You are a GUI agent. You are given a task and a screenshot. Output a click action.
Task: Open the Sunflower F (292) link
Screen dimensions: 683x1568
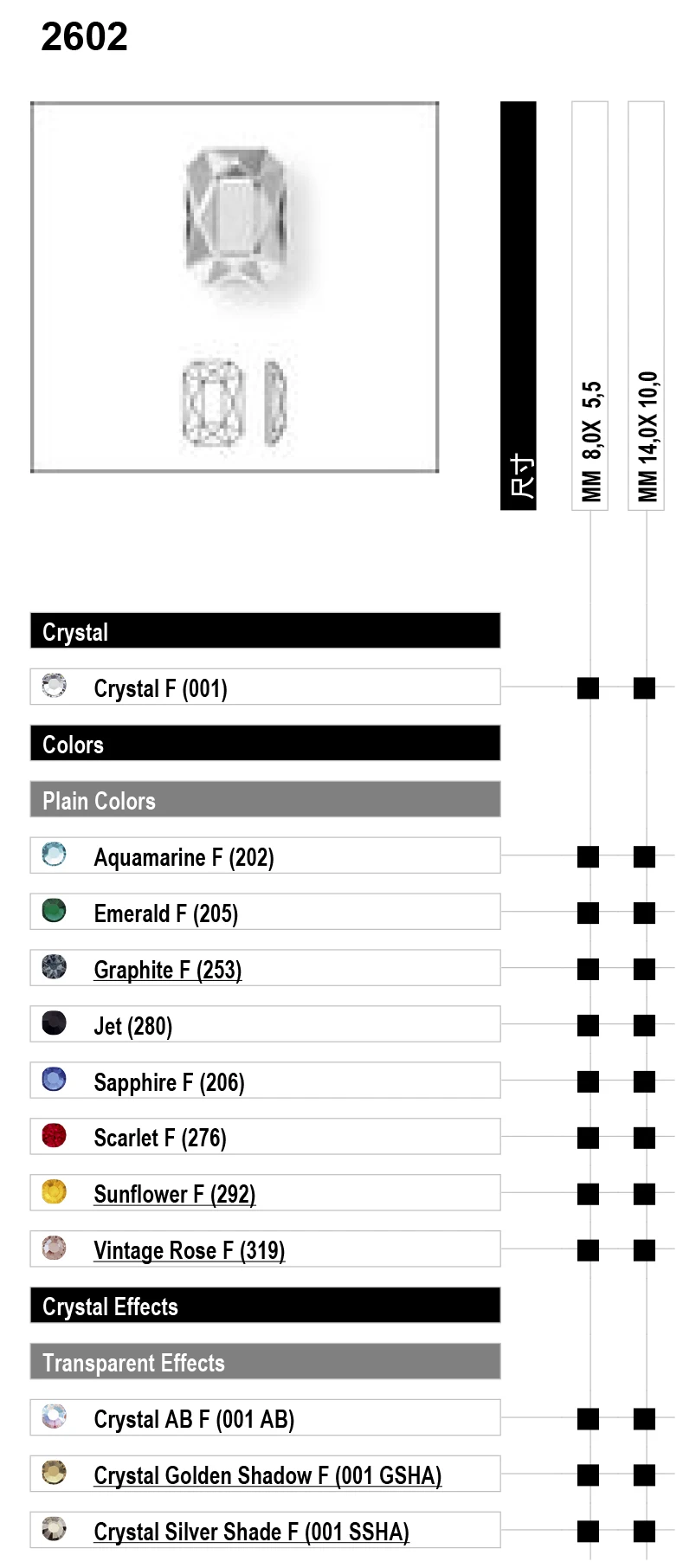(x=175, y=1194)
